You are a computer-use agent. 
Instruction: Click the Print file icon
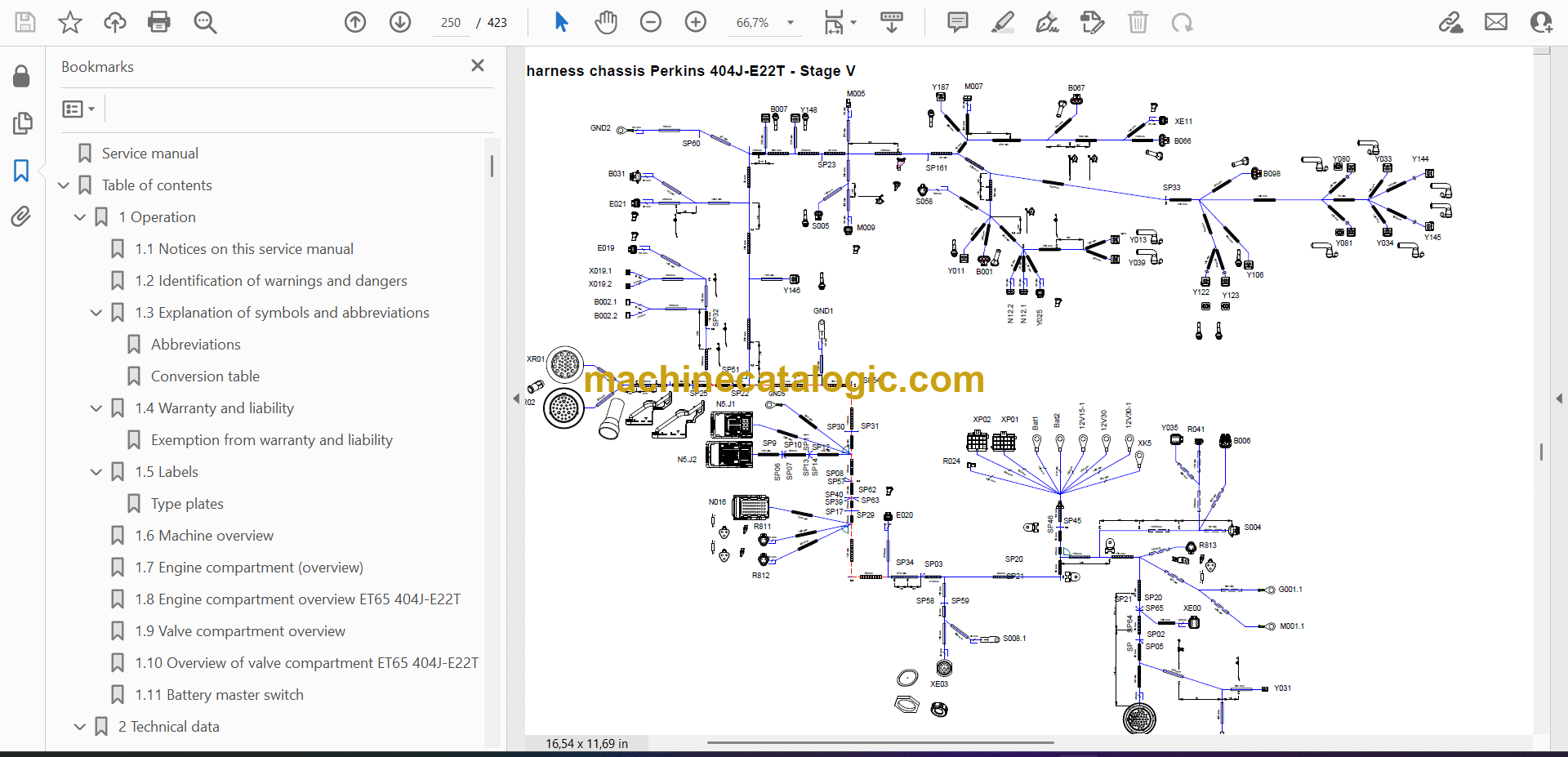tap(158, 22)
